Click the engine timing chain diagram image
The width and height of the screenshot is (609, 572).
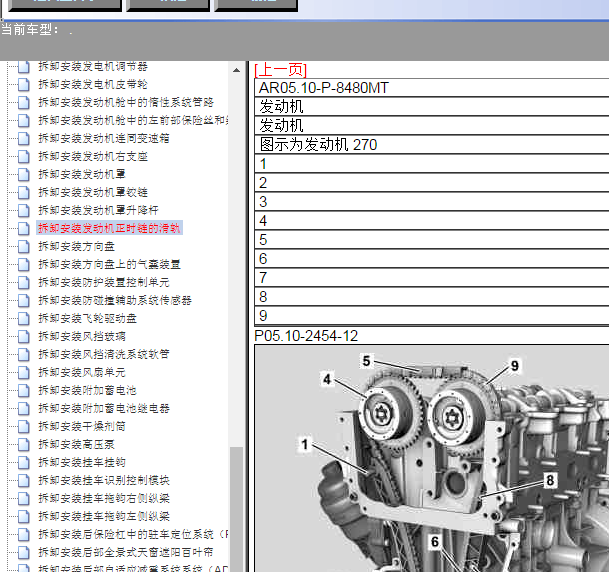[x=432, y=458]
